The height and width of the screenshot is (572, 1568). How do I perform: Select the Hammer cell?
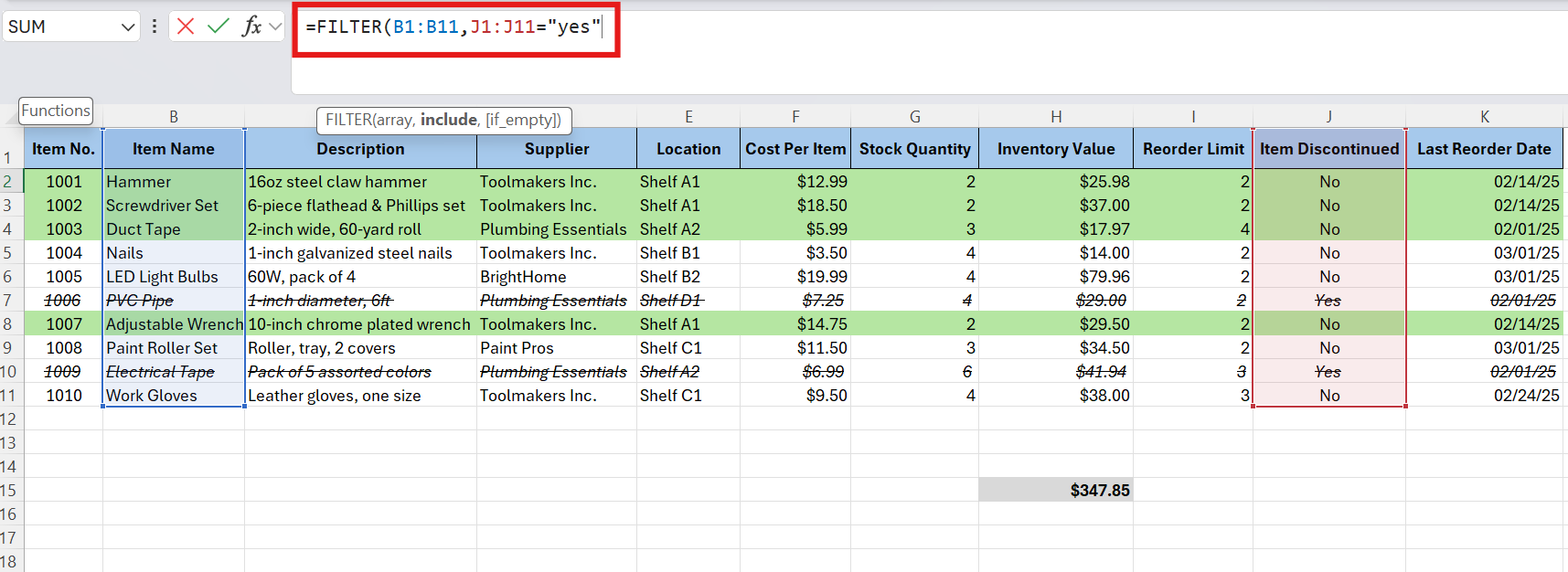pyautogui.click(x=174, y=182)
